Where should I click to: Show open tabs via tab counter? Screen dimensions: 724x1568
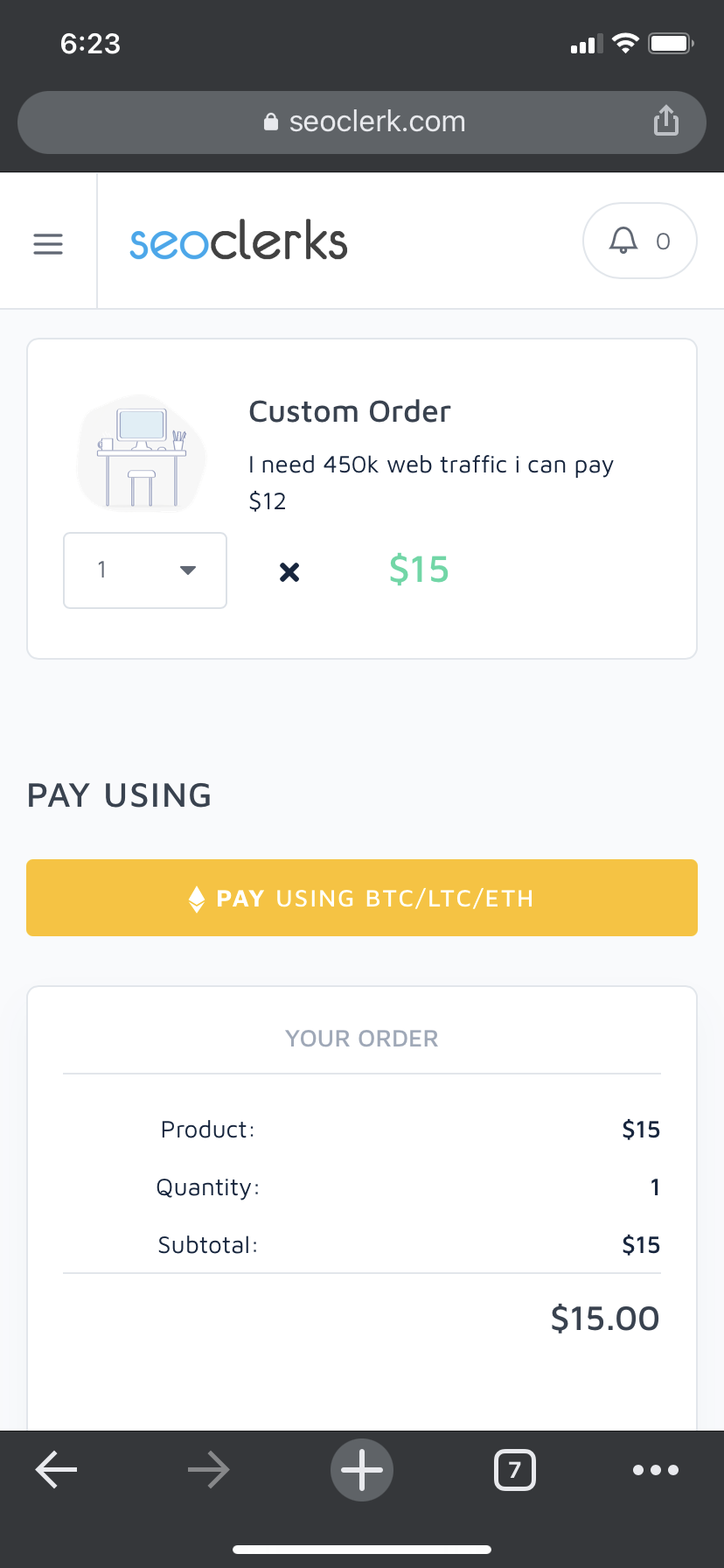pos(515,1470)
